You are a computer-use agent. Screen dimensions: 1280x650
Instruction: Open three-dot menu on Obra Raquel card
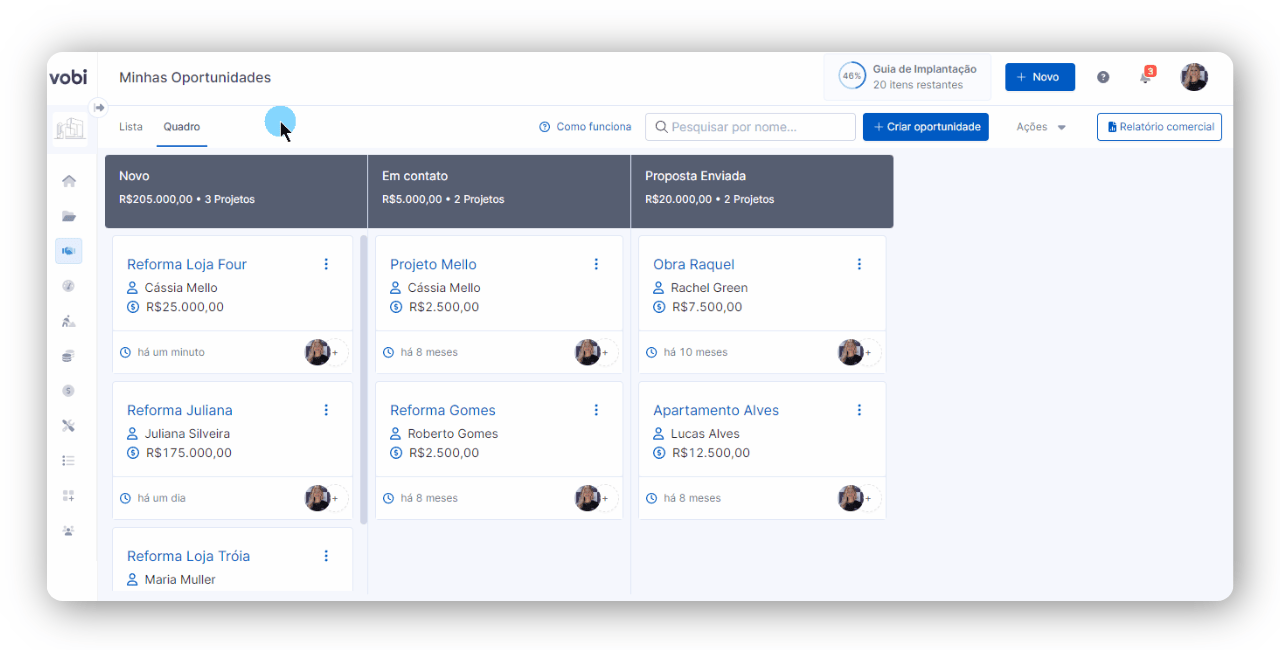[859, 264]
